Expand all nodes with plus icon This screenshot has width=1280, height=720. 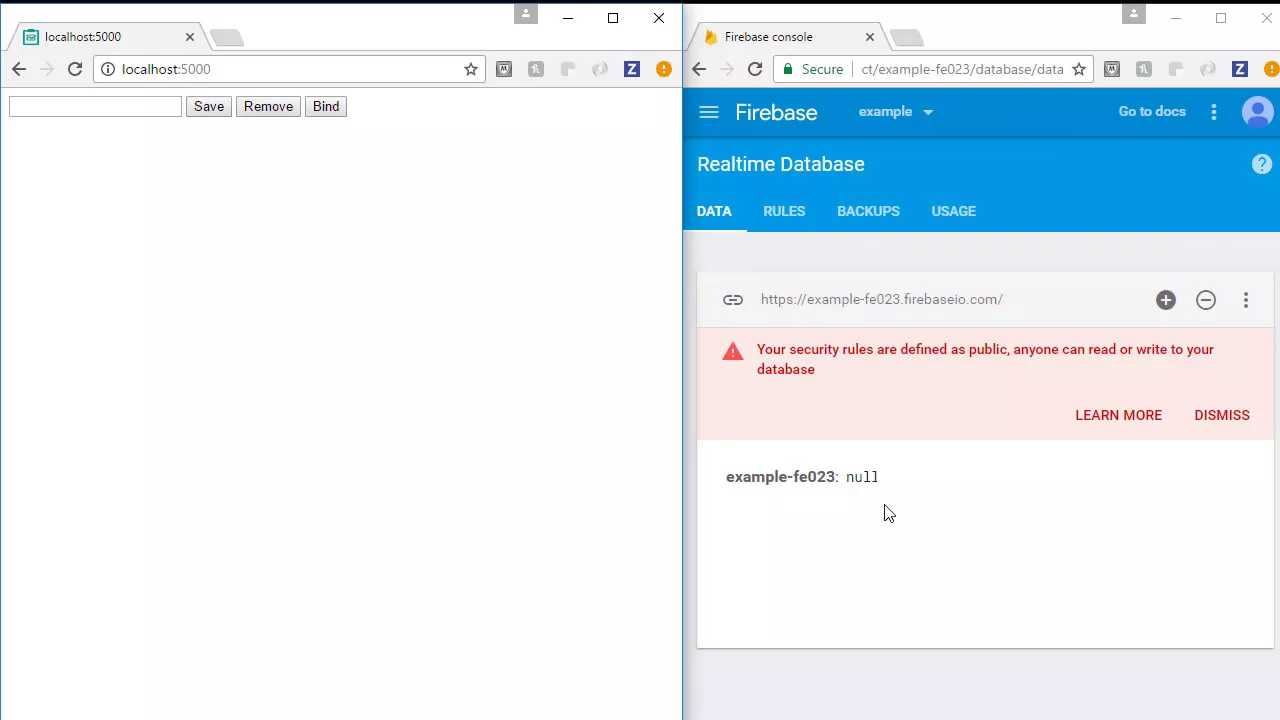(x=1166, y=300)
